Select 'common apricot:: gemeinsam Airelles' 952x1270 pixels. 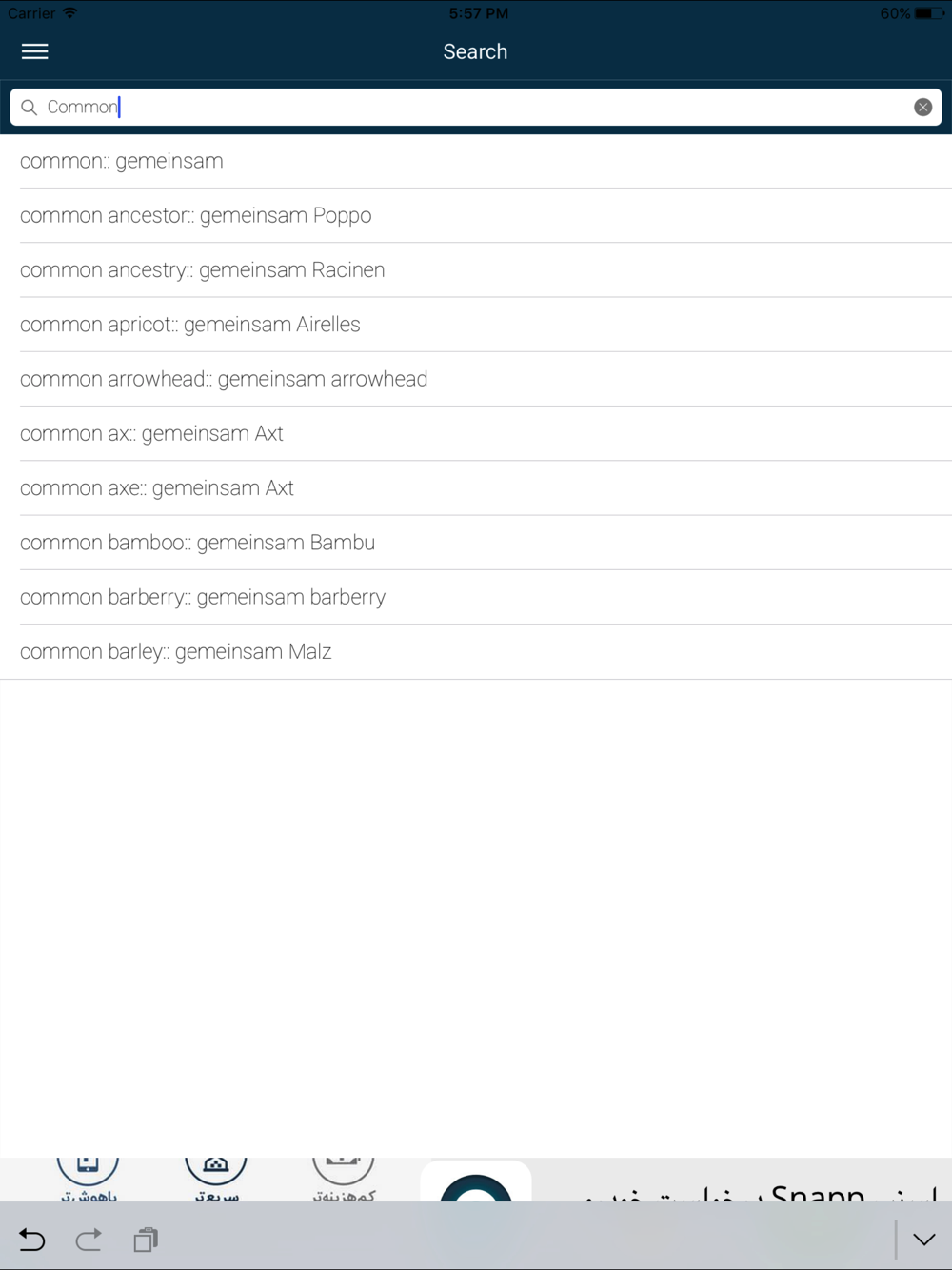tap(476, 325)
